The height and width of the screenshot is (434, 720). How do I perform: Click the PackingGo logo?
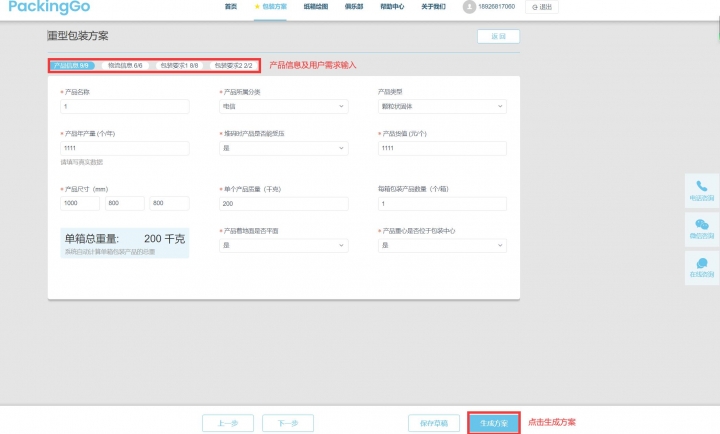[x=49, y=7]
